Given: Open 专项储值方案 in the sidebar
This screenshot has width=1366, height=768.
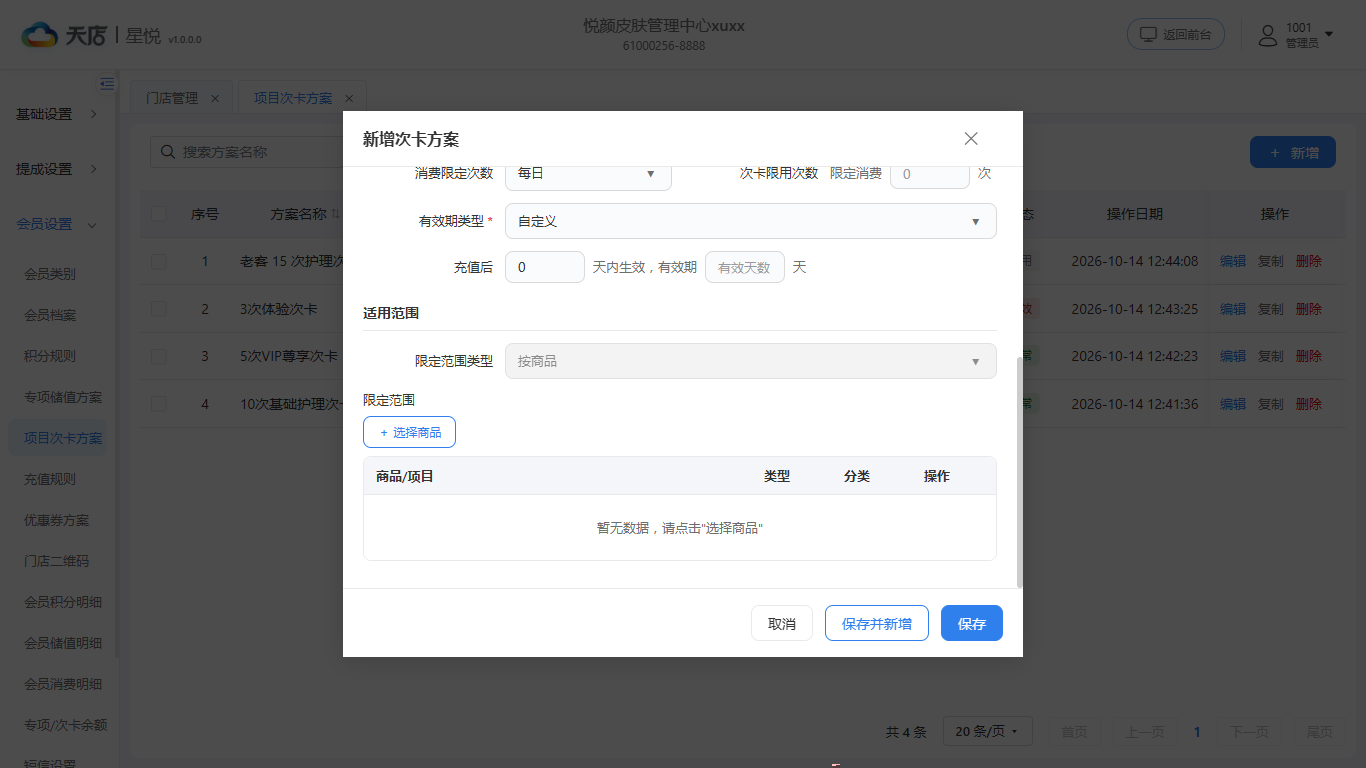Looking at the screenshot, I should (x=63, y=397).
